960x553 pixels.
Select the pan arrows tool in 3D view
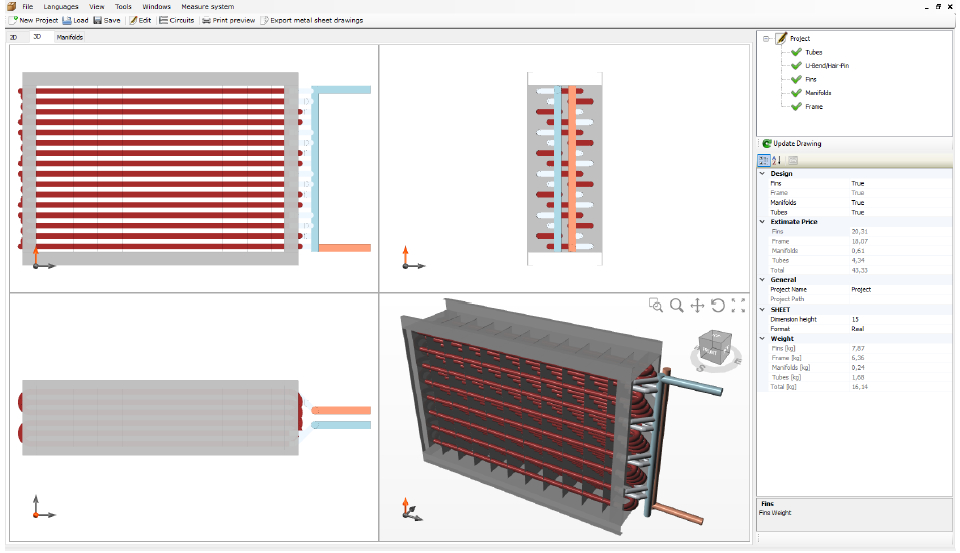point(697,305)
